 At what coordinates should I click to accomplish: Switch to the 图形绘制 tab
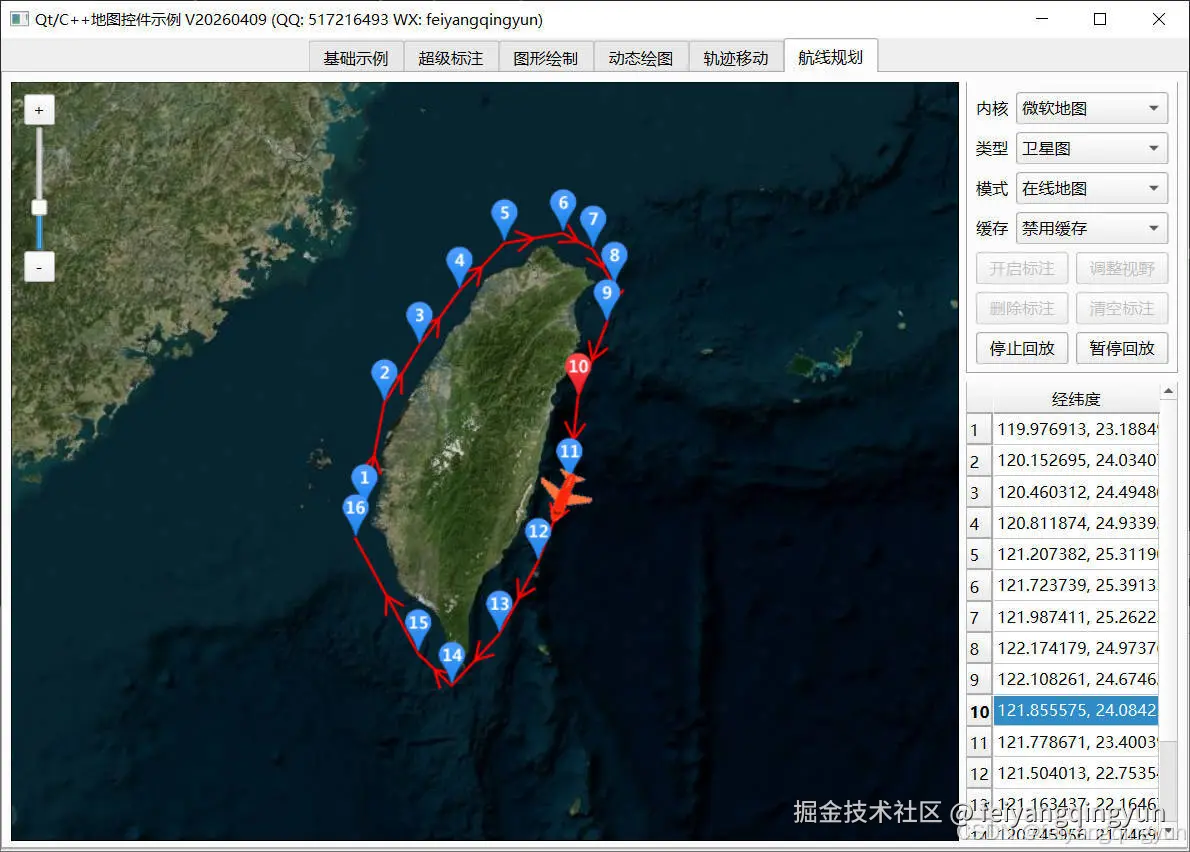click(545, 58)
